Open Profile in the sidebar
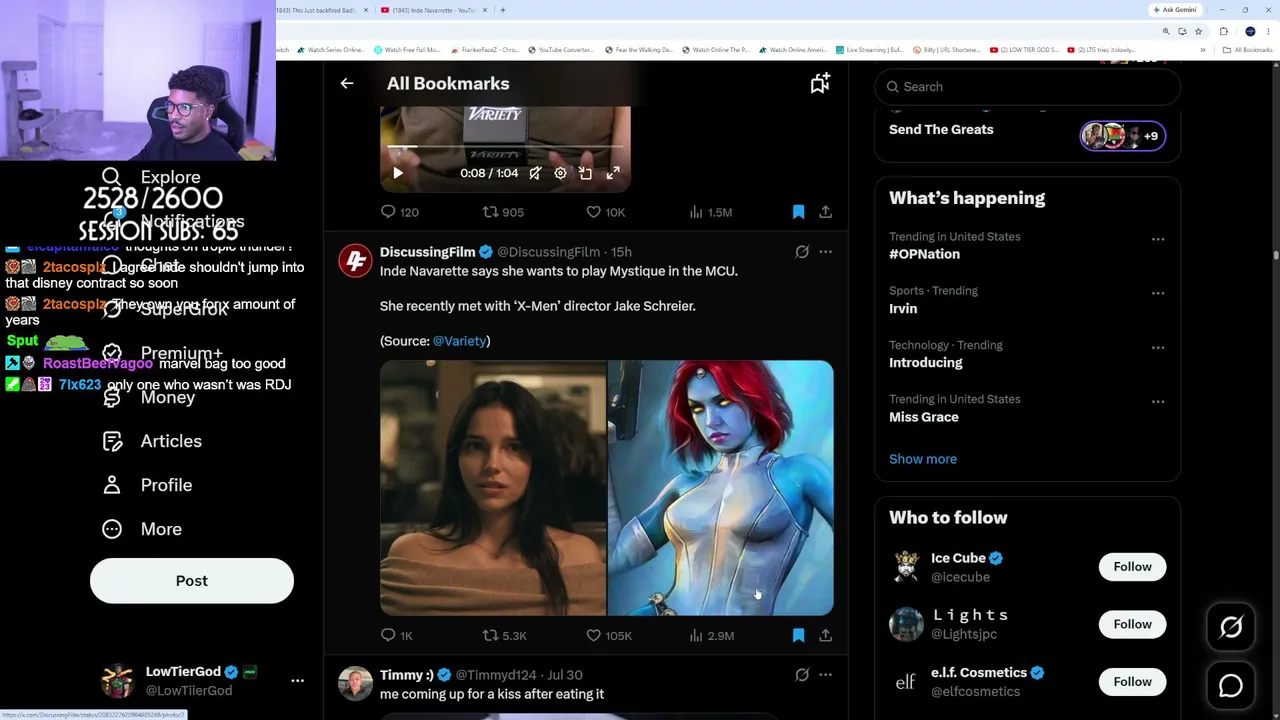 [x=147, y=485]
